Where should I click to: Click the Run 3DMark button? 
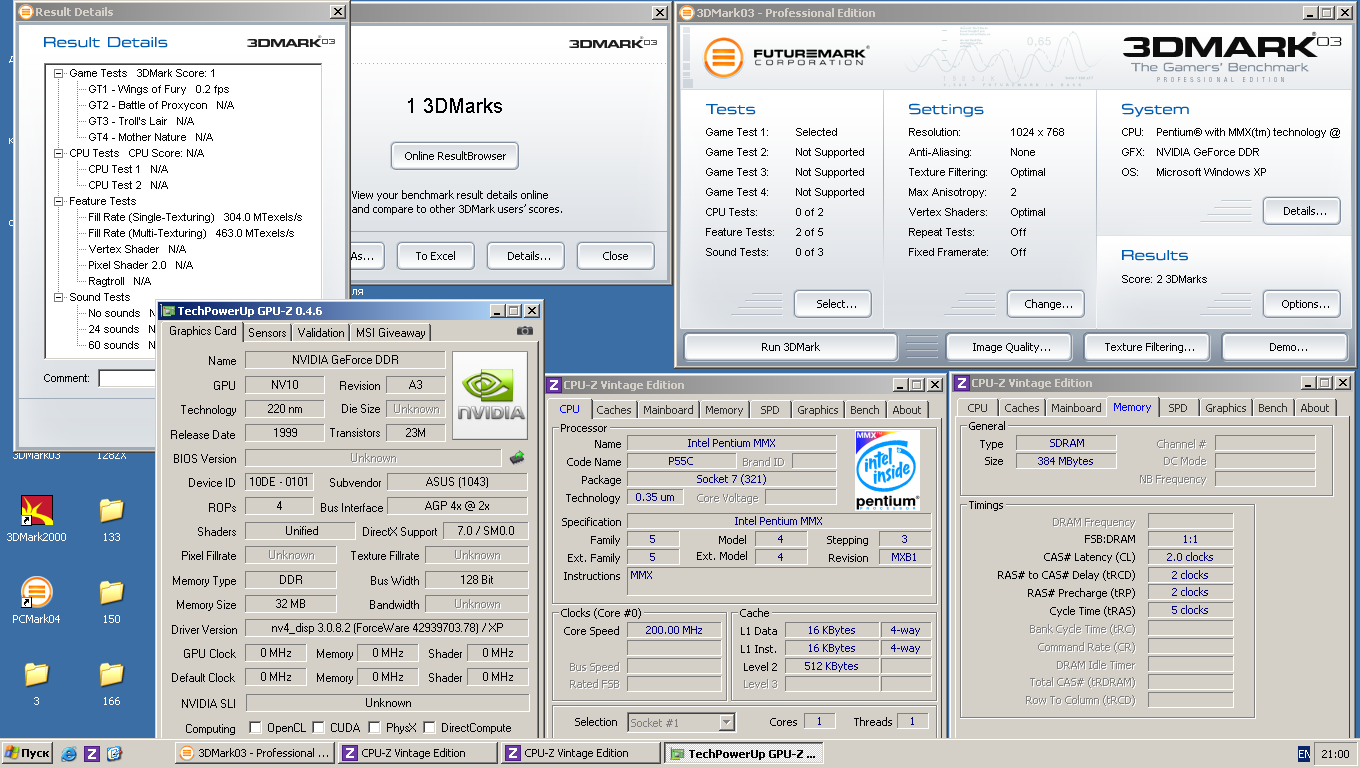point(790,347)
